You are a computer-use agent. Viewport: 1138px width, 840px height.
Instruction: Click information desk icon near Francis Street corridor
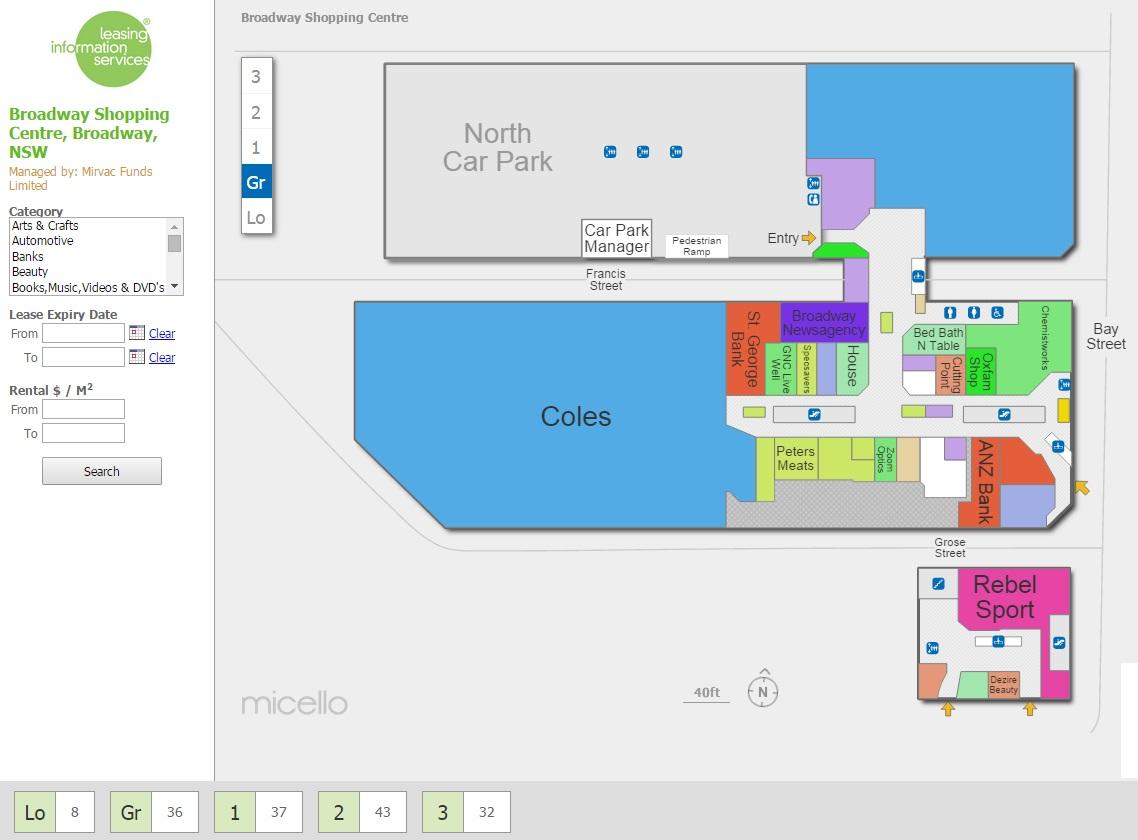tap(918, 276)
